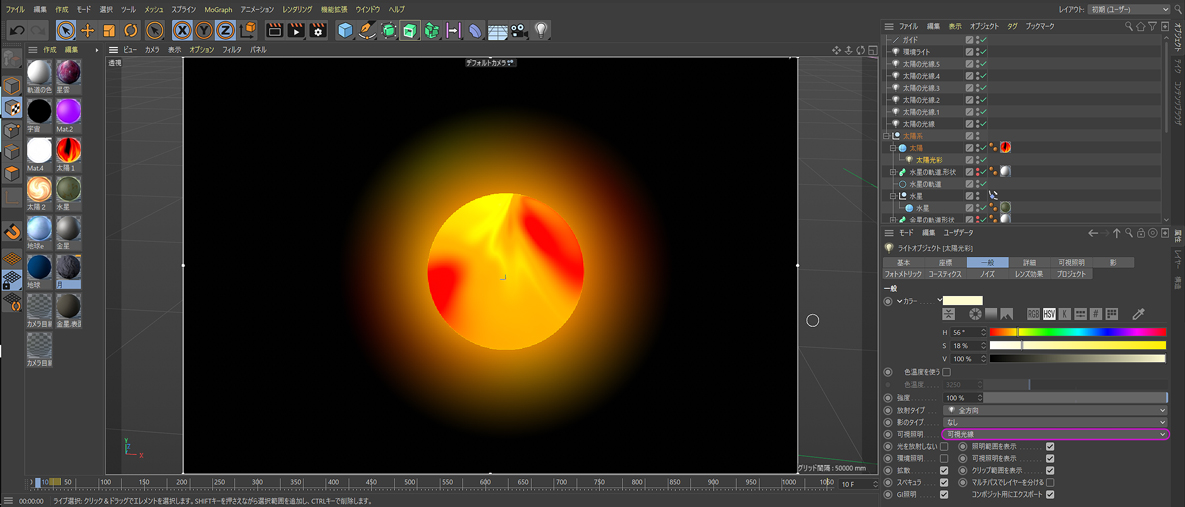Open the 可視照明 dropdown

point(1056,434)
